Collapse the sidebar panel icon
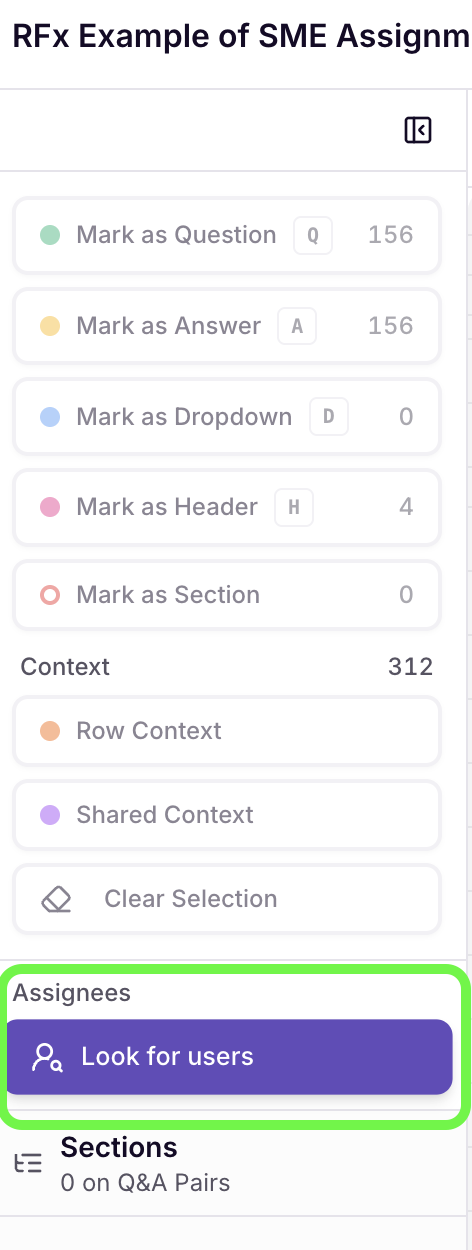Image resolution: width=472 pixels, height=1250 pixels. (x=418, y=130)
